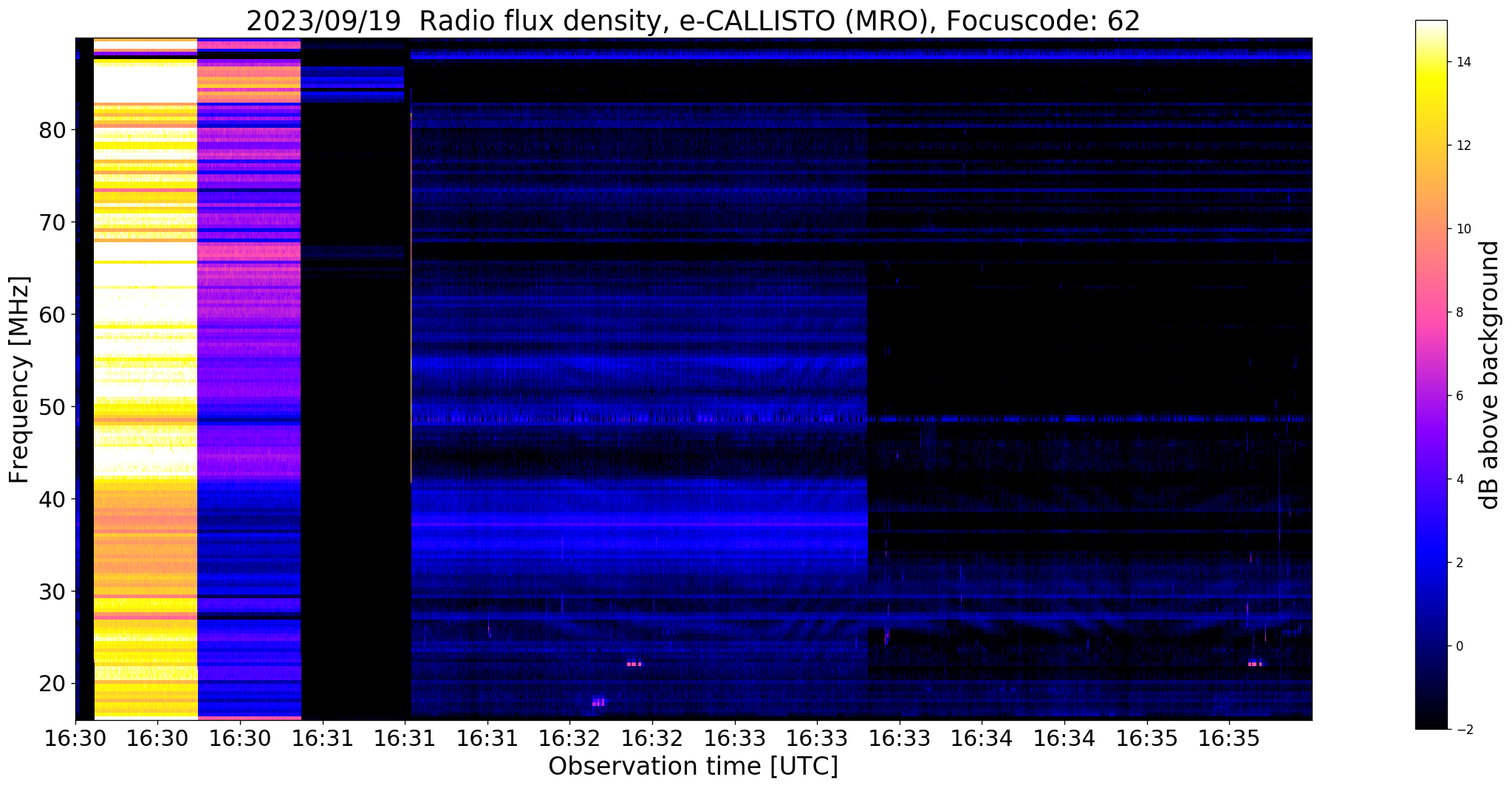The height and width of the screenshot is (788, 1512).
Task: Click the colorbar tick labeled 14
Action: (x=1463, y=62)
